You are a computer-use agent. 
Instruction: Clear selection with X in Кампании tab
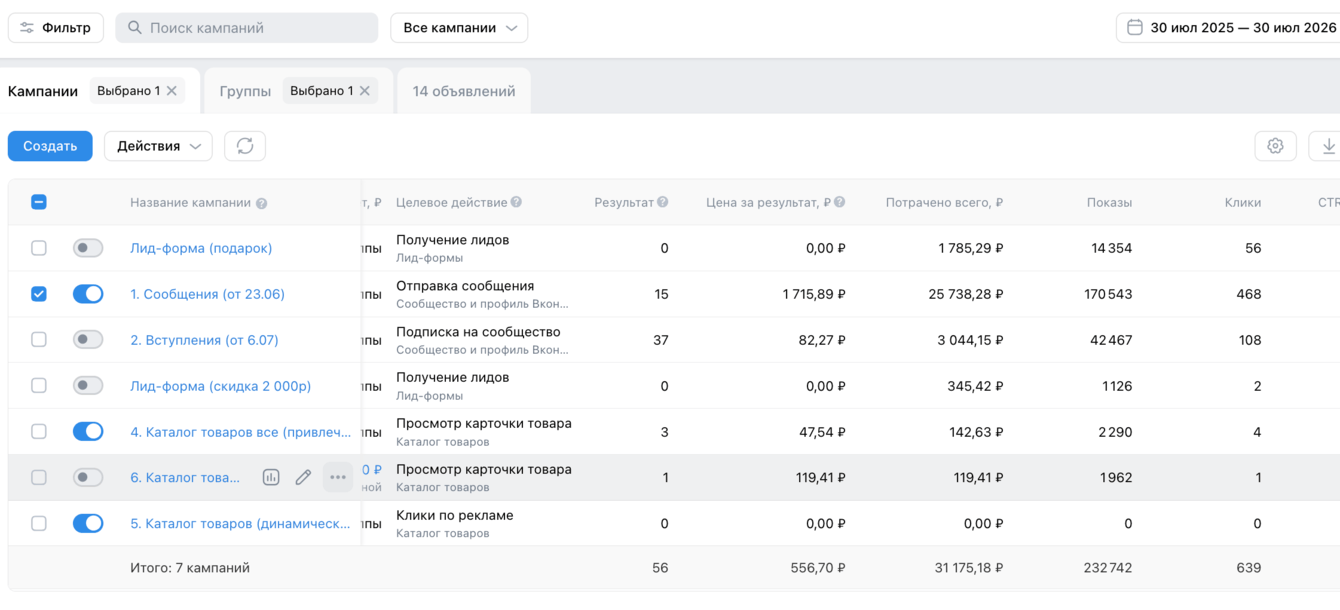(x=172, y=91)
